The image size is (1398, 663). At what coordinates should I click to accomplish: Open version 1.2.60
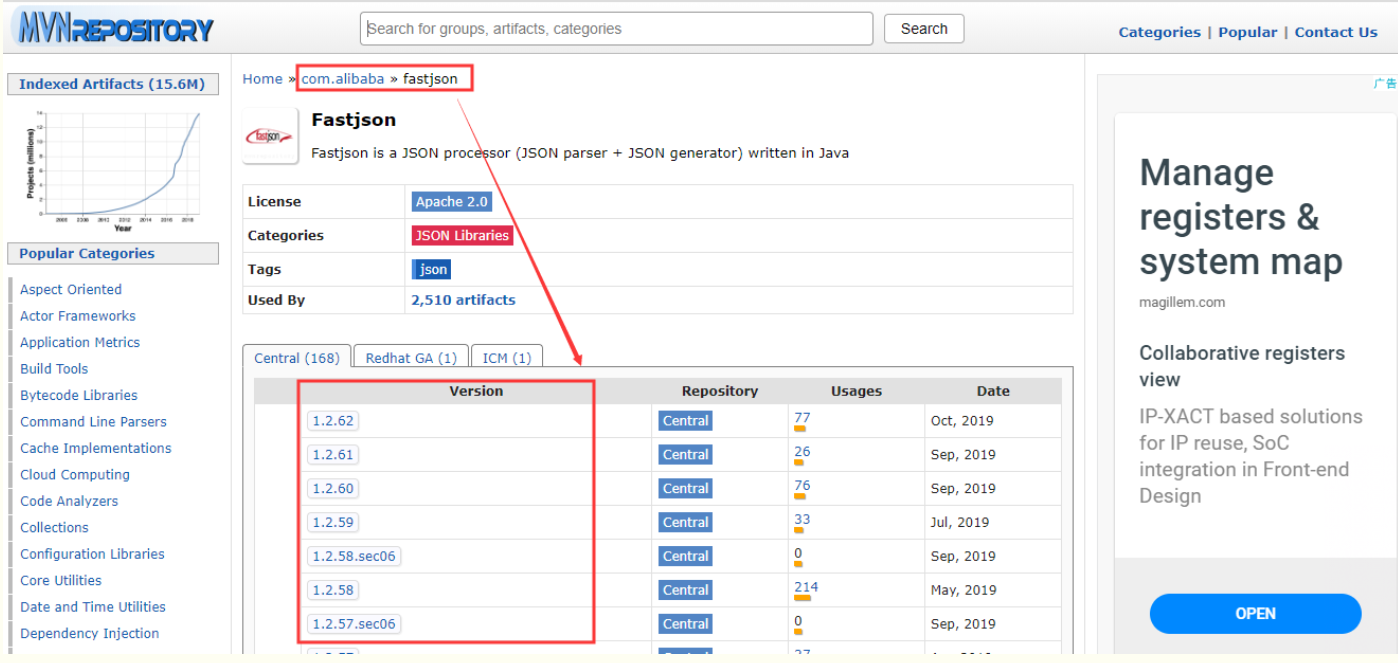333,489
